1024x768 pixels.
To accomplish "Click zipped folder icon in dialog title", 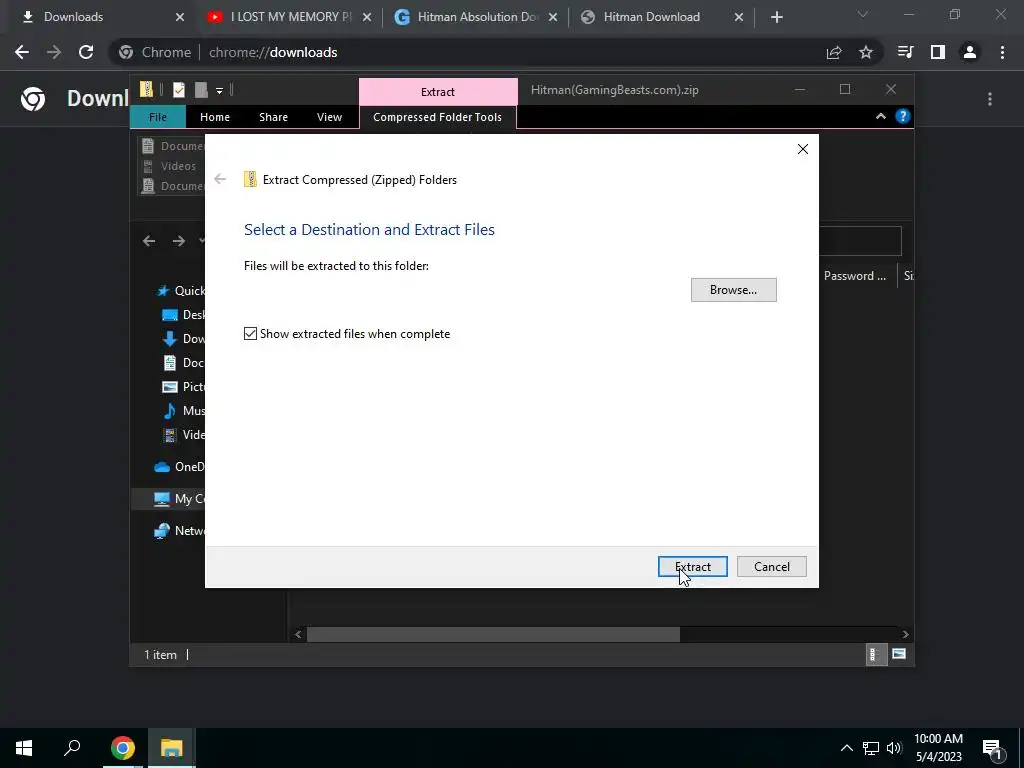I will pyautogui.click(x=250, y=179).
